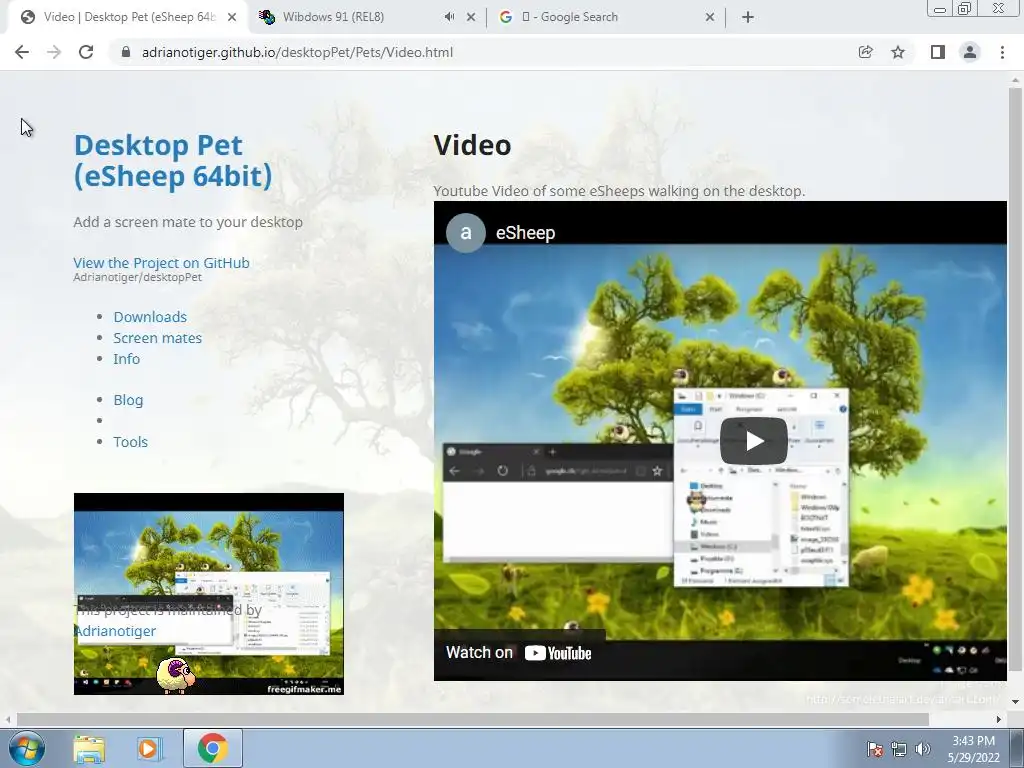The height and width of the screenshot is (768, 1024).
Task: Open the browser side panel
Action: (x=937, y=52)
